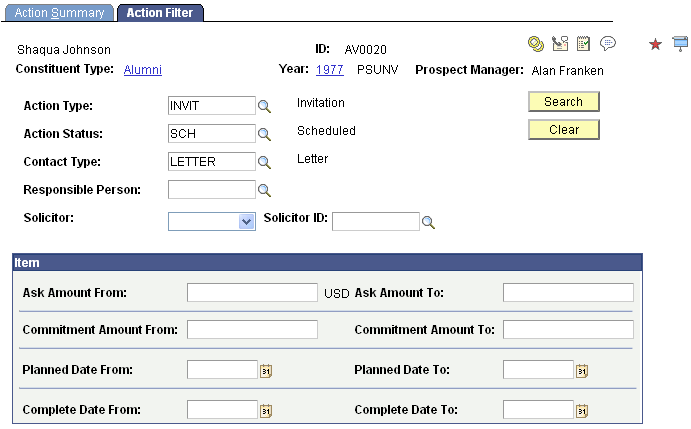Image resolution: width=691 pixels, height=429 pixels.
Task: Open calendar for Complete Date From
Action: pyautogui.click(x=266, y=411)
